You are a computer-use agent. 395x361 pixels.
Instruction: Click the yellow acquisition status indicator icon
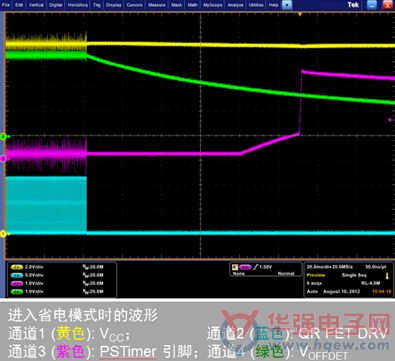point(387,276)
